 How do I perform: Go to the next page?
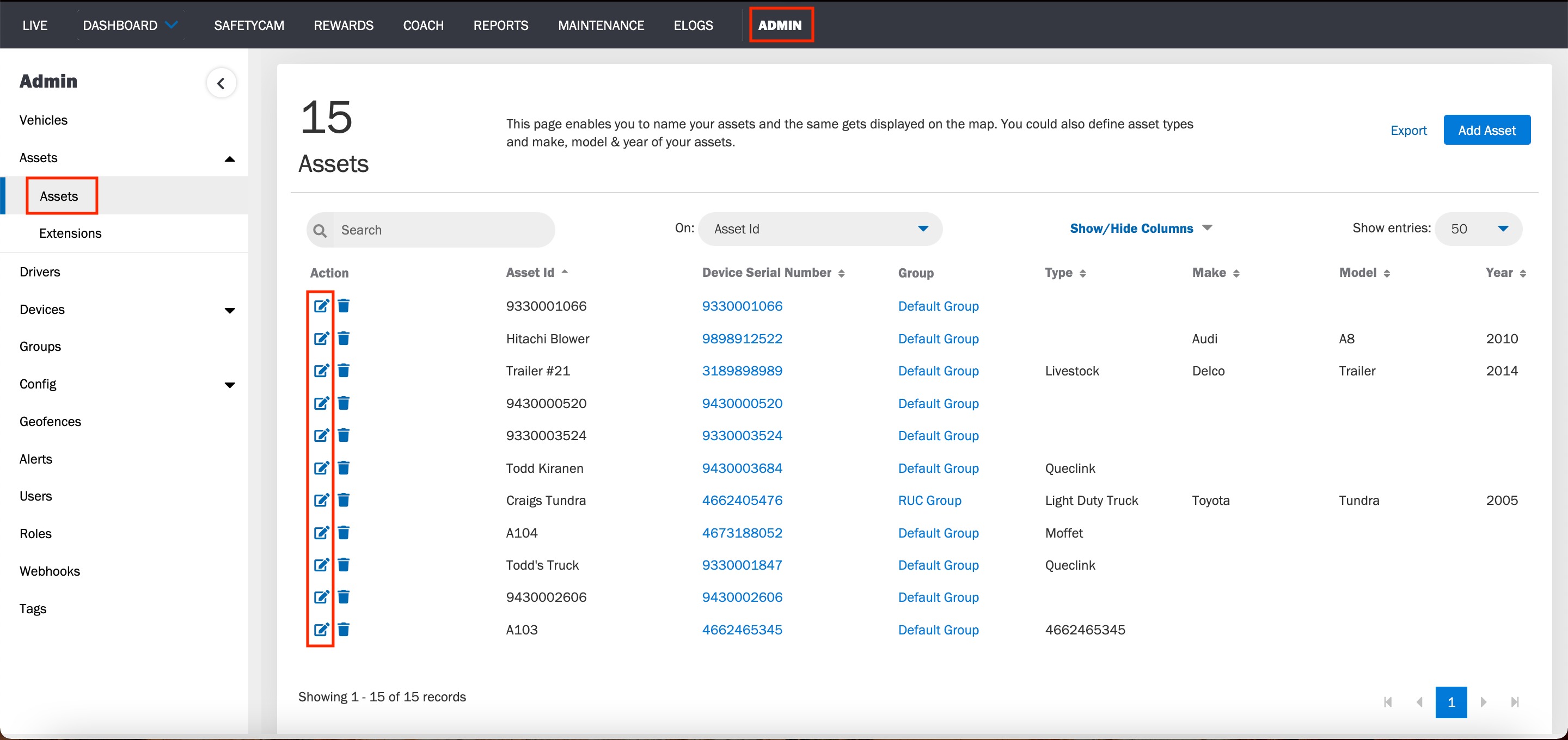[1484, 702]
